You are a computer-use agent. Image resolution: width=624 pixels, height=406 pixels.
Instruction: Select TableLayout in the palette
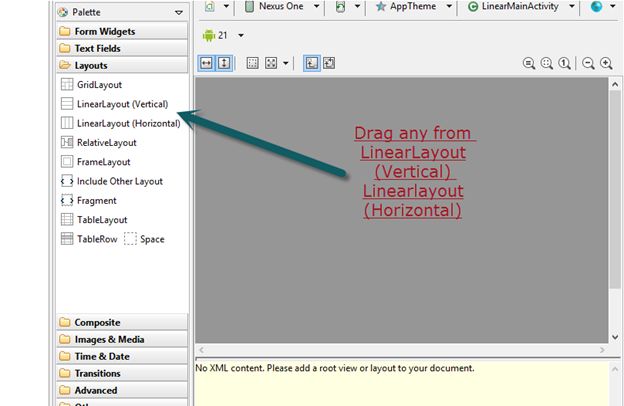pos(94,220)
